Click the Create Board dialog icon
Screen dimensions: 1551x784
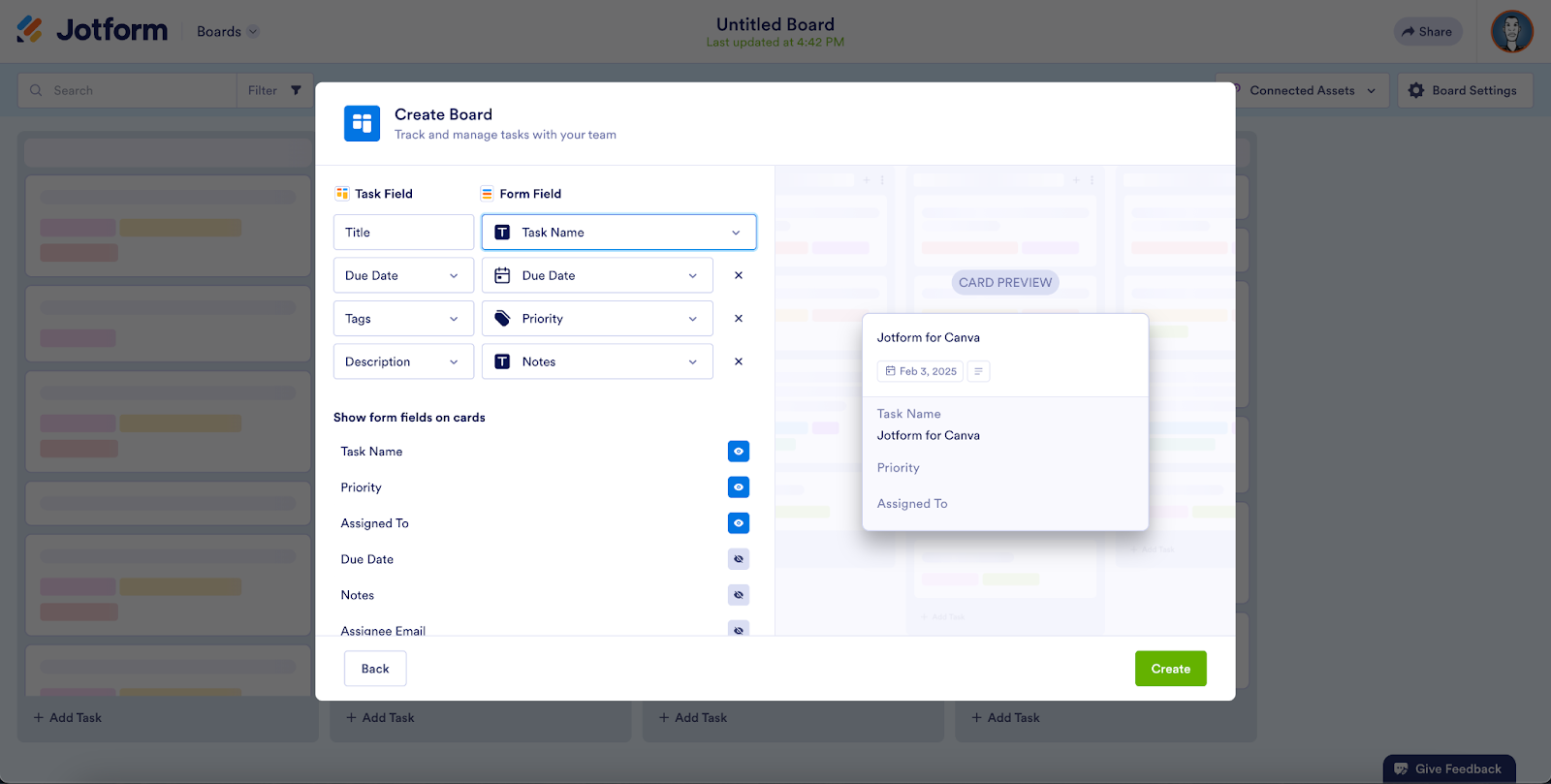362,123
